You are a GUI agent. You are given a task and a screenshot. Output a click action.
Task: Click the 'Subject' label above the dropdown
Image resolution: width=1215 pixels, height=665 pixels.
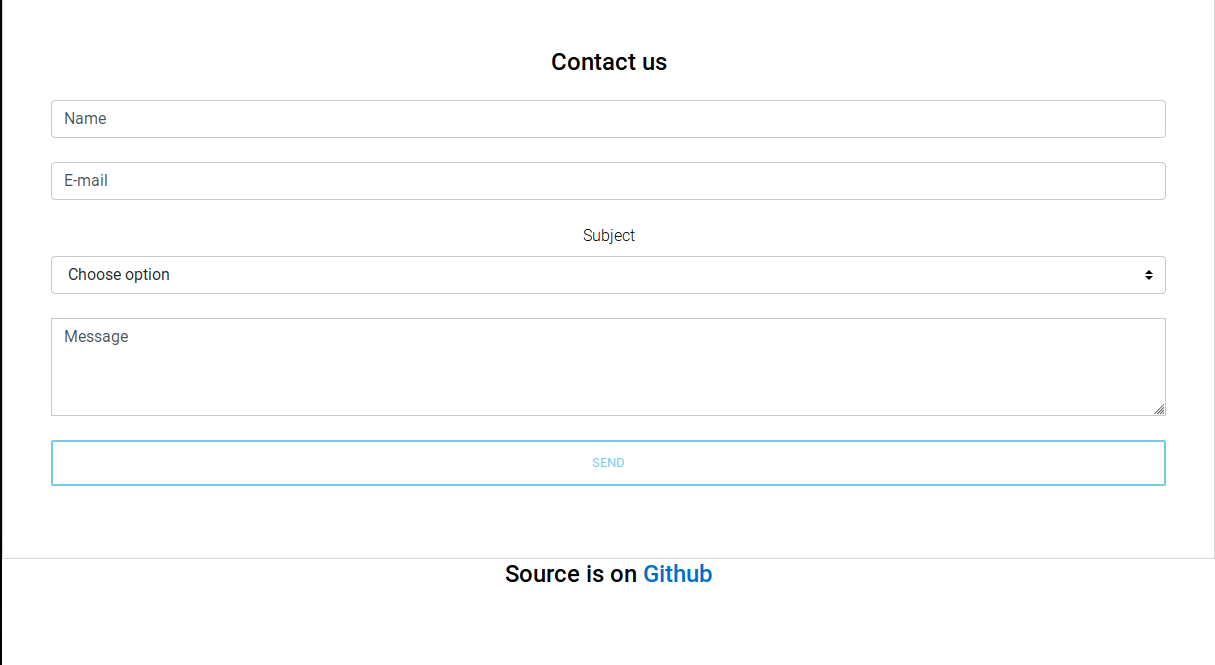pyautogui.click(x=609, y=236)
